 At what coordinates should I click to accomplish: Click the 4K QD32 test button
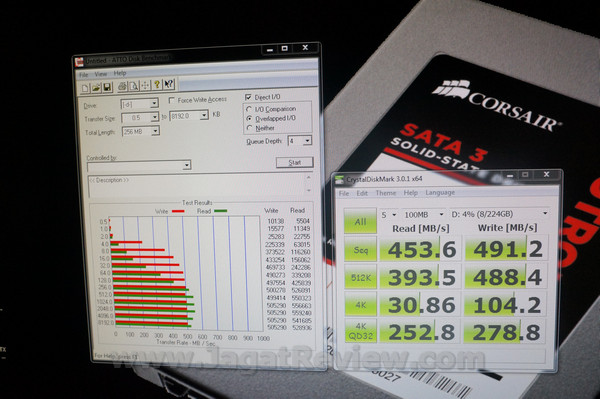tap(360, 331)
